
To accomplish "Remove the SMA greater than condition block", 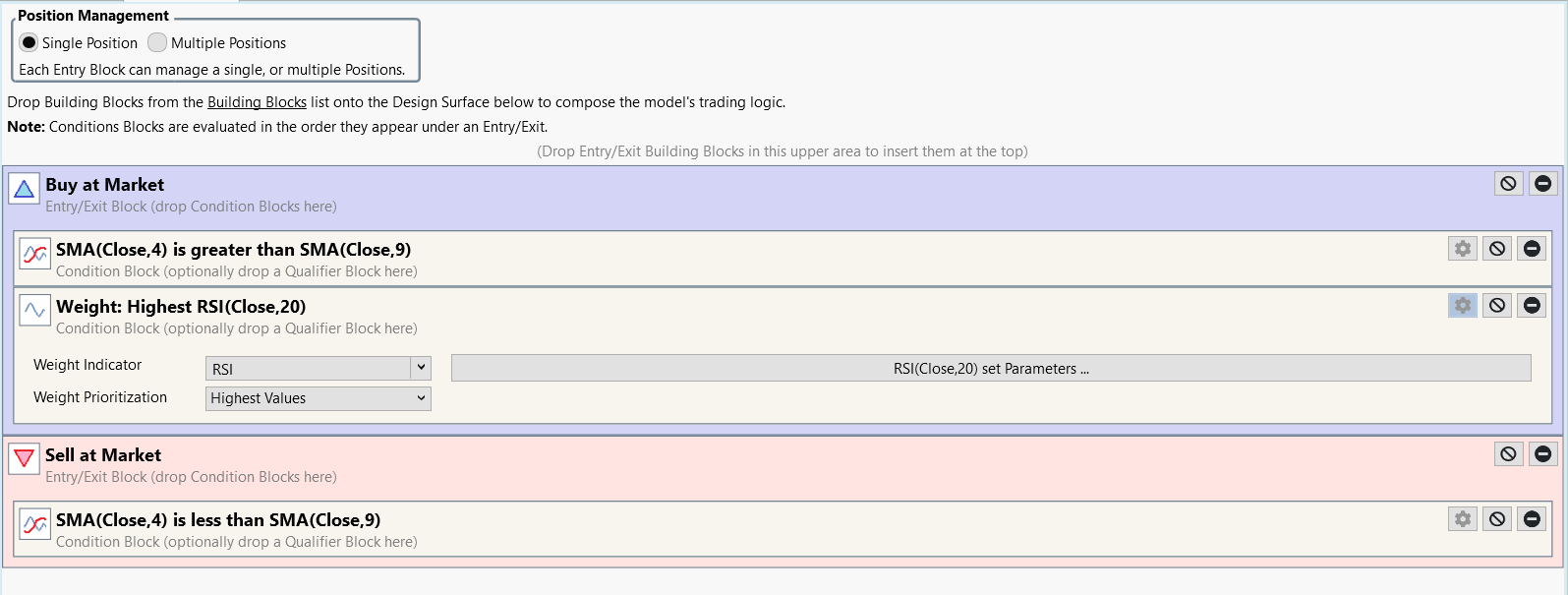I will click(1532, 249).
